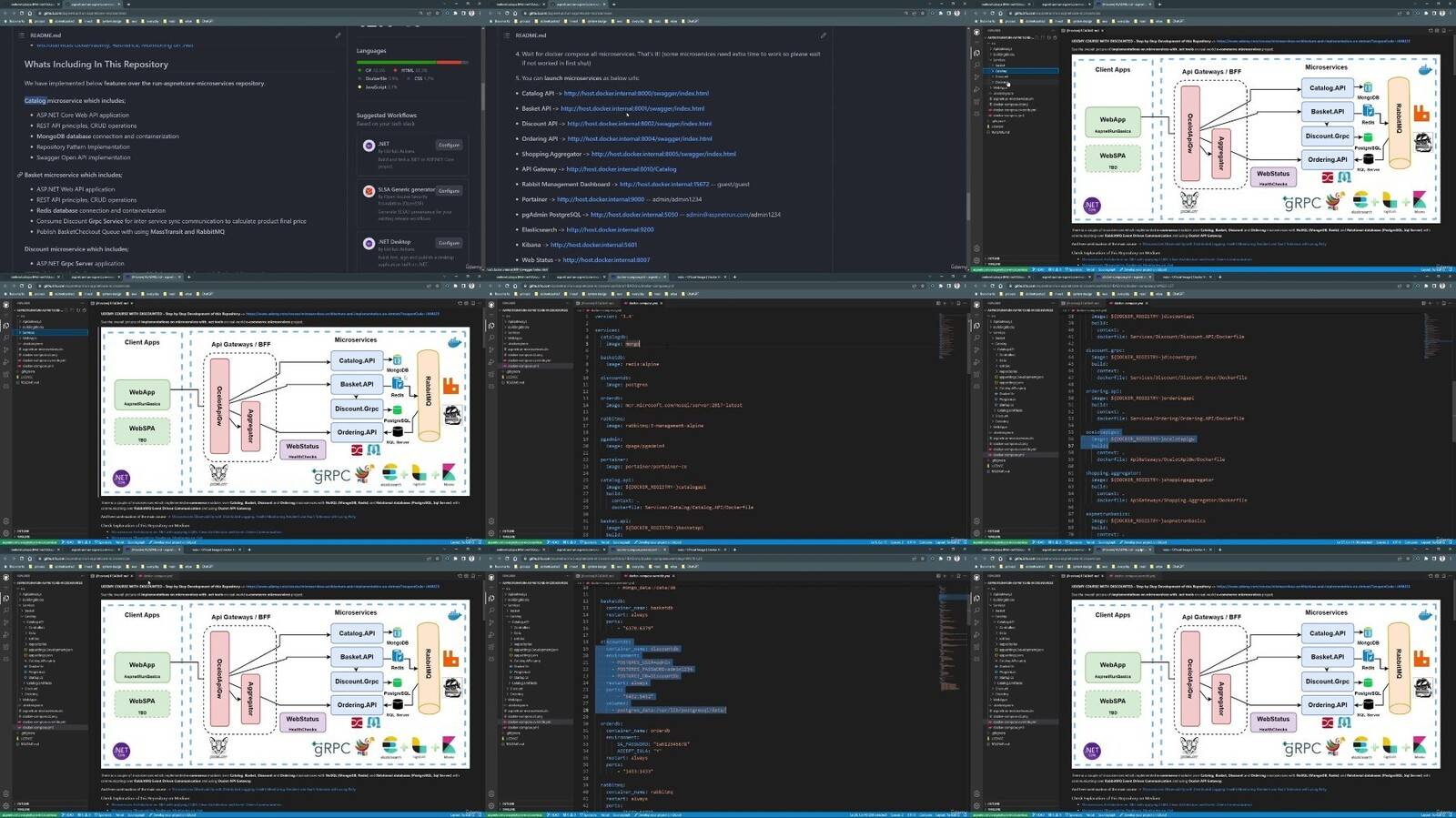Screen dimensions: 1456x818
Task: Click scrollbar thumb on microservice URLs page
Action: tap(966, 207)
